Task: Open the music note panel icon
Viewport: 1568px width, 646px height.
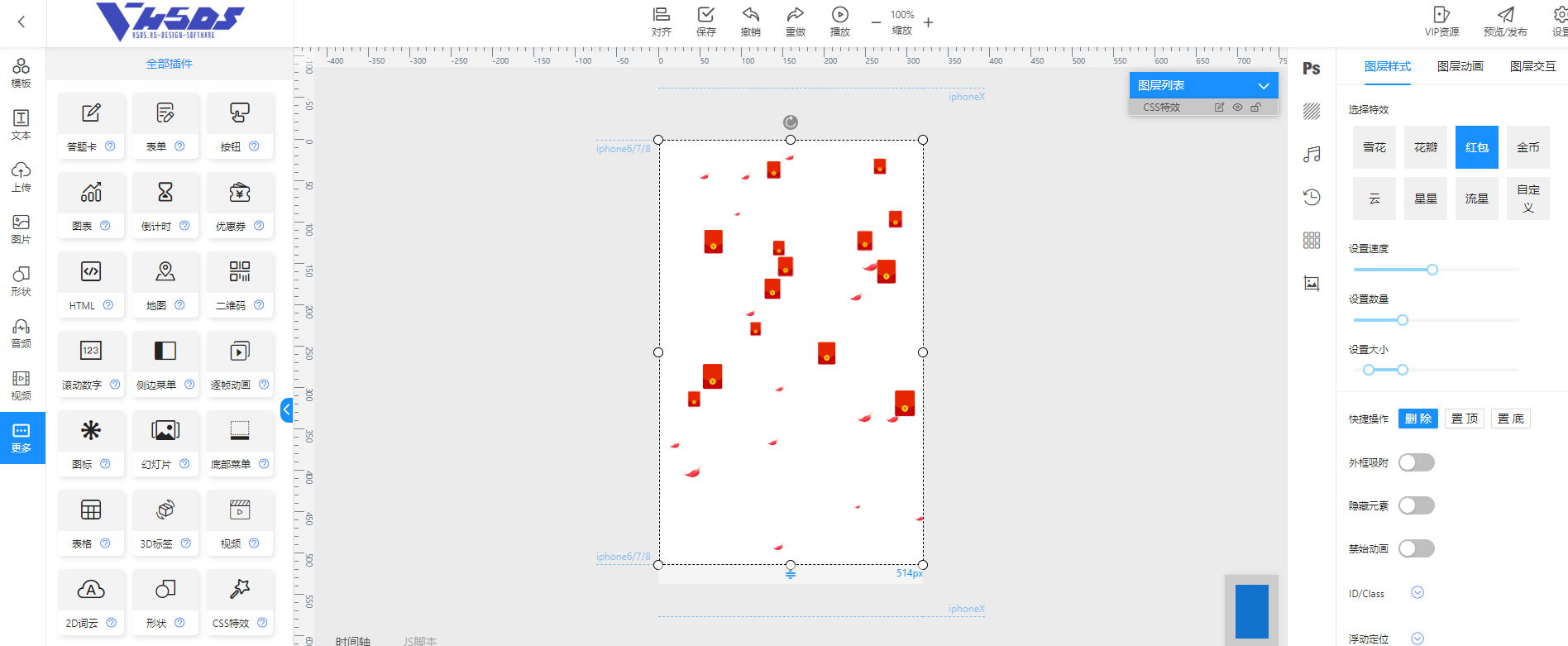Action: (1312, 155)
